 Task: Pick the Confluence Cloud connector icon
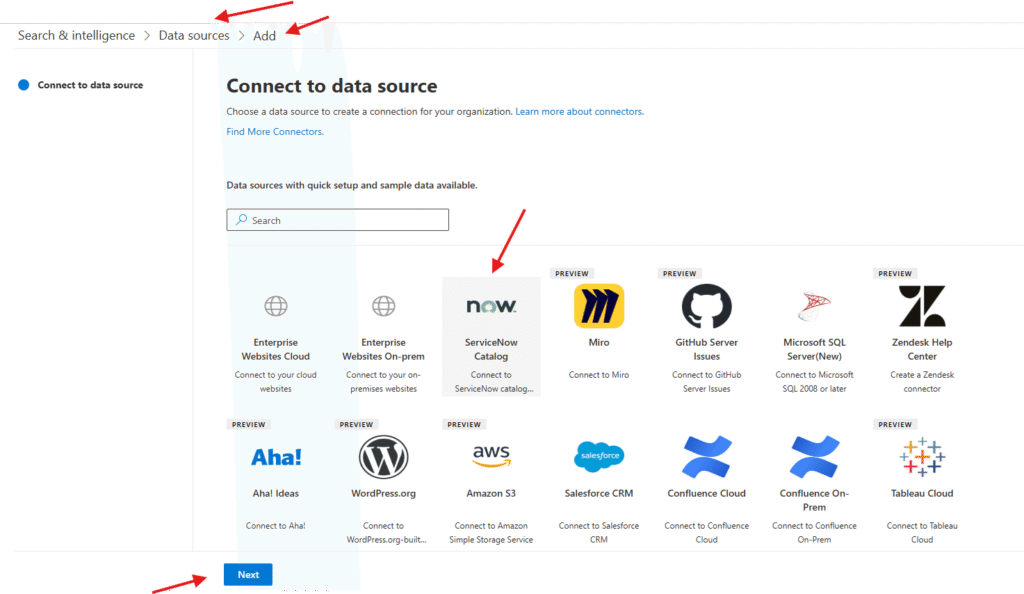click(x=706, y=457)
